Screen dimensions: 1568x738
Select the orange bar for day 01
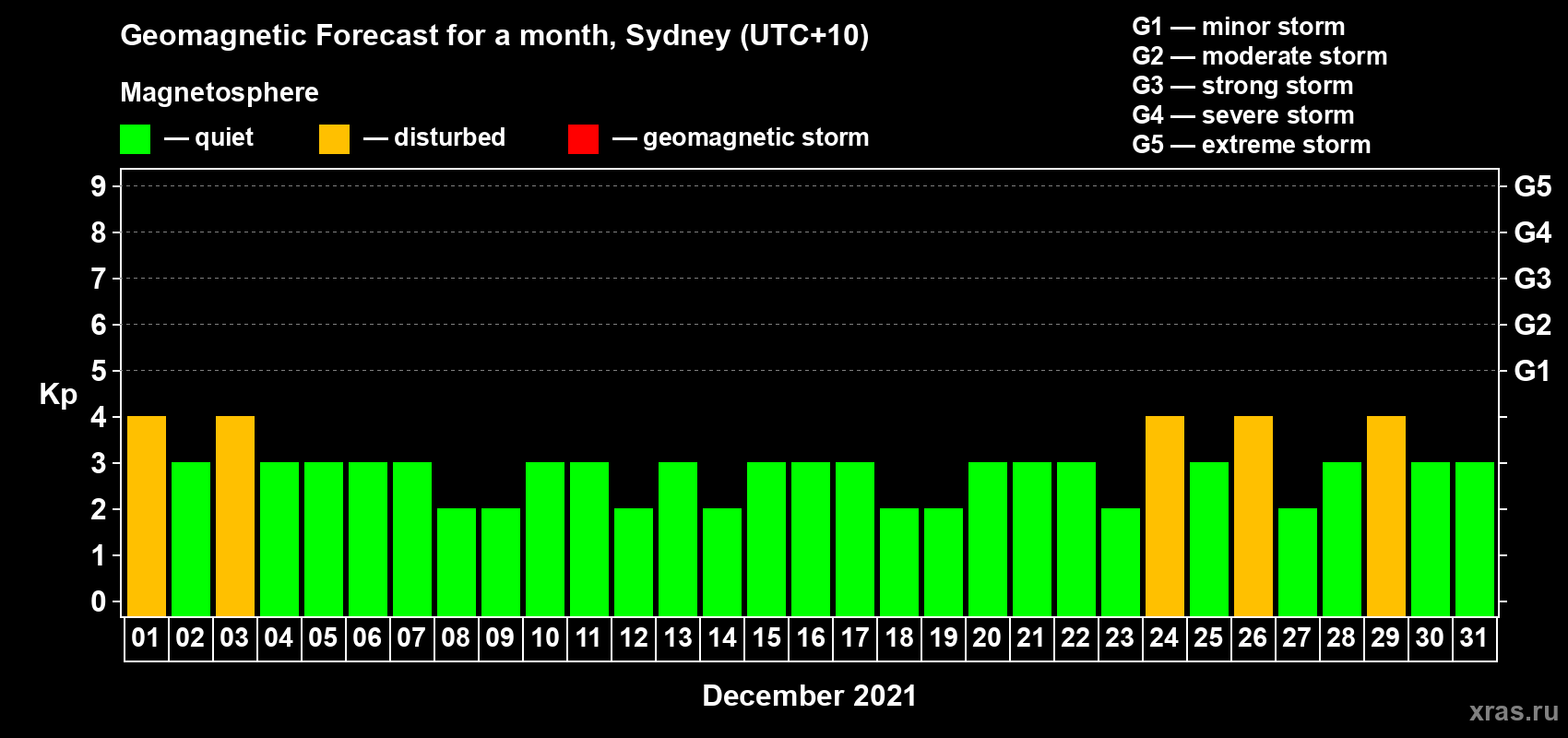147,516
